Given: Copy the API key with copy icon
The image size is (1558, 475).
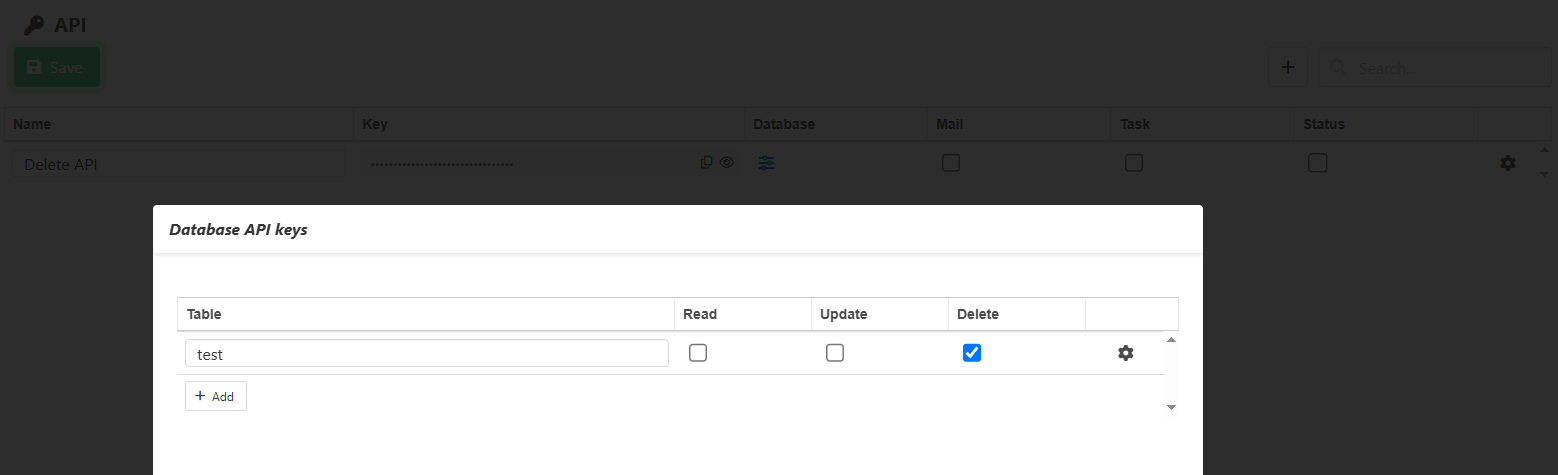Looking at the screenshot, I should [706, 162].
